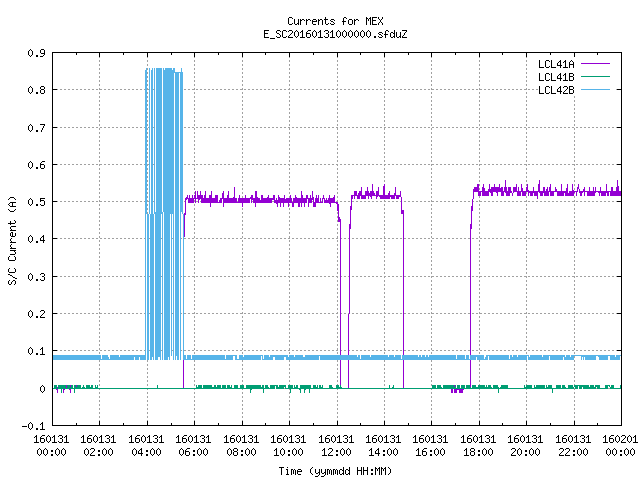Click the 160131 06:00 x-axis tick label

pos(193,446)
